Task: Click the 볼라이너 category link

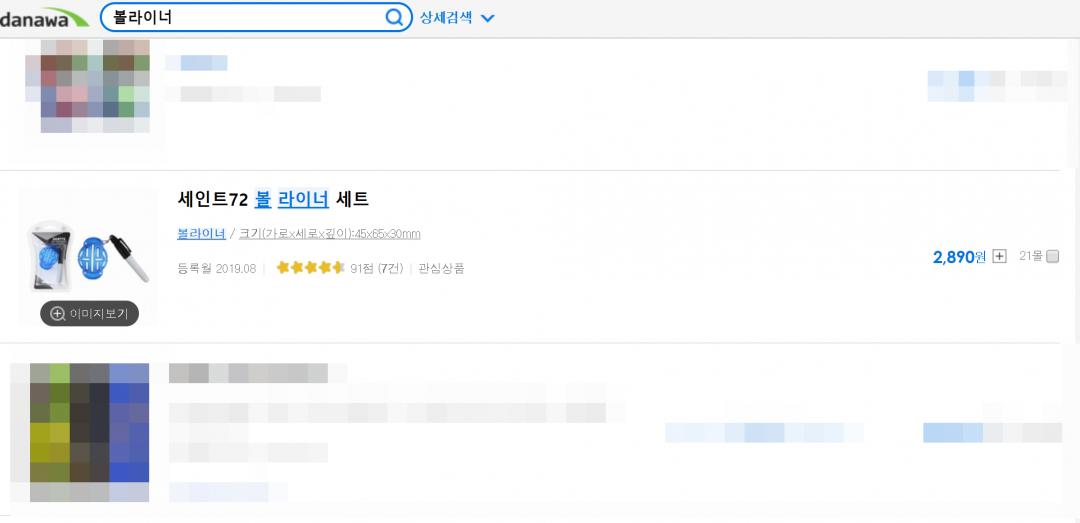Action: click(x=201, y=234)
